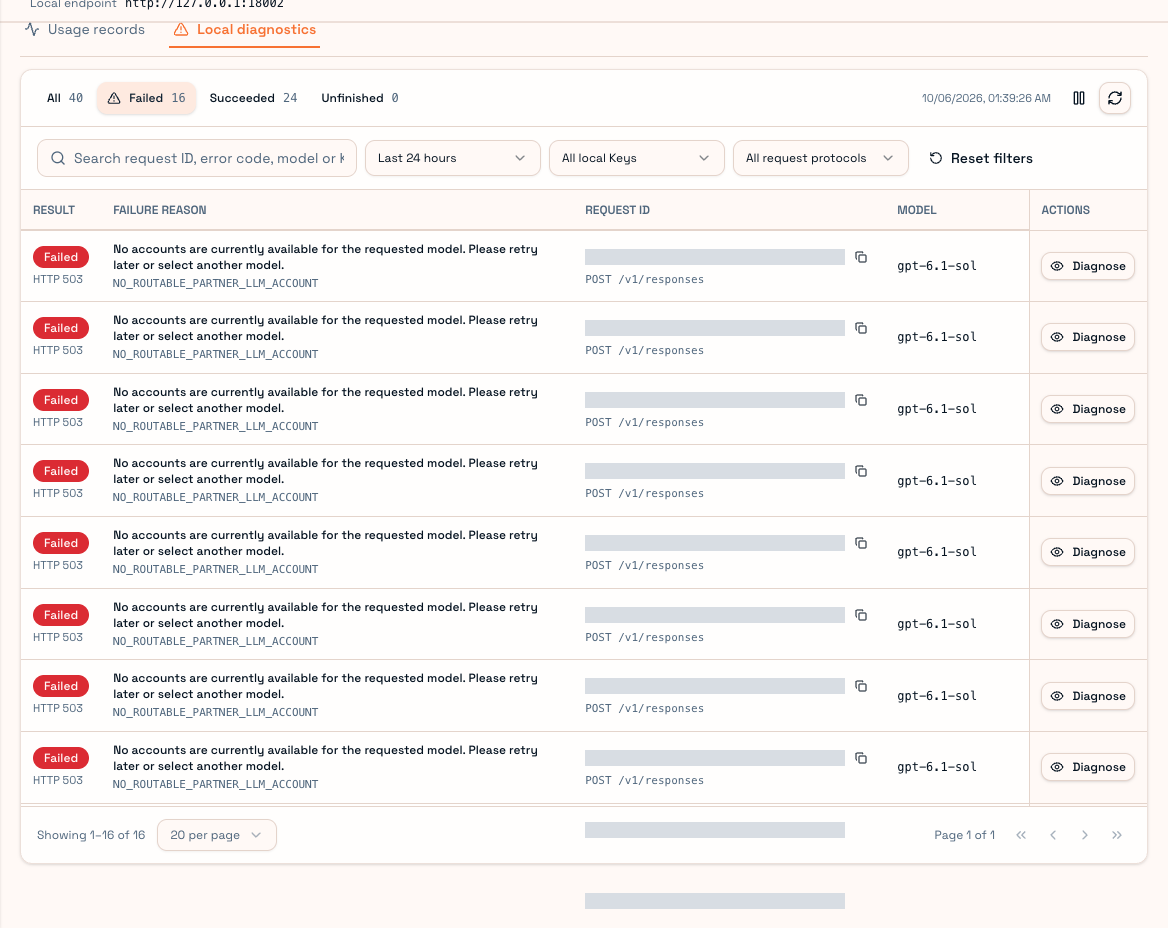This screenshot has width=1168, height=928.
Task: Jump to the last page with double-right chevron
Action: [x=1117, y=835]
